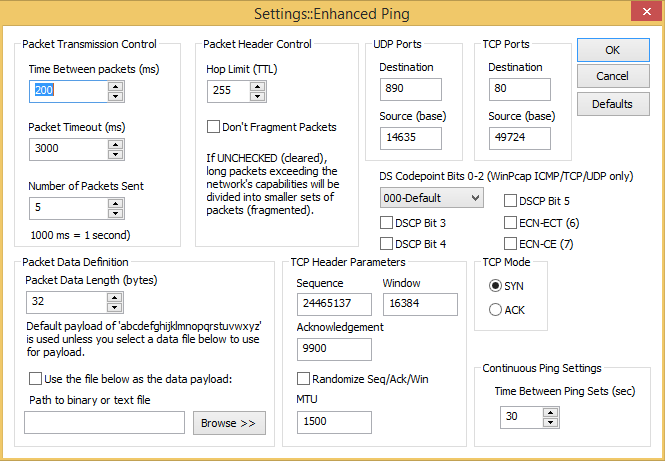Confirm settings with OK button

(x=613, y=50)
